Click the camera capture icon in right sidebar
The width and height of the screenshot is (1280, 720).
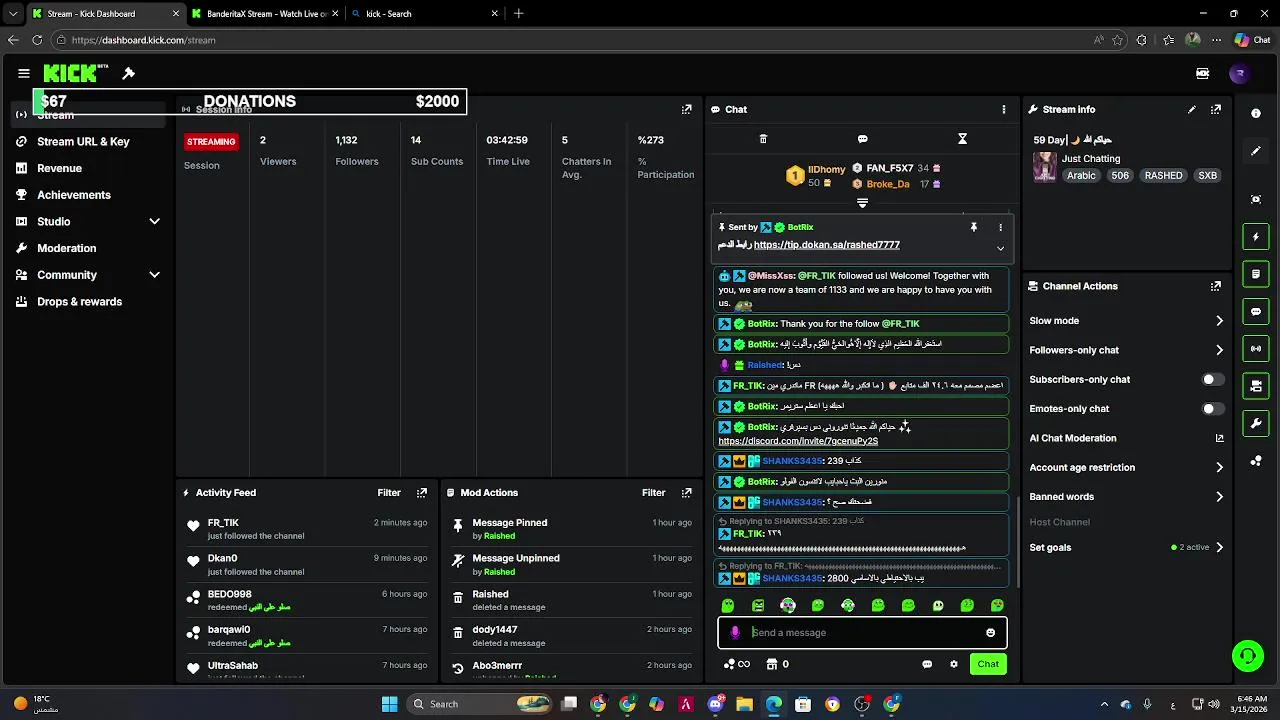(1256, 199)
